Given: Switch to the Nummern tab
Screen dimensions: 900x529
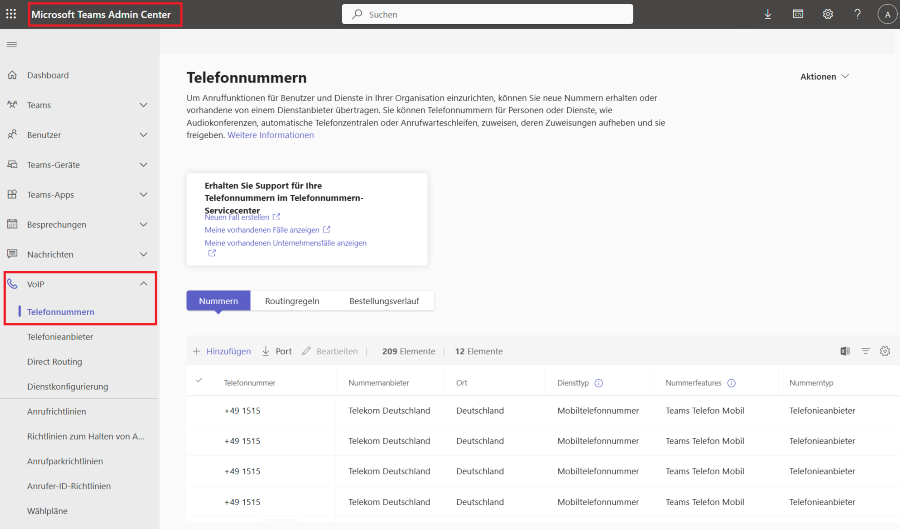Looking at the screenshot, I should tap(218, 301).
